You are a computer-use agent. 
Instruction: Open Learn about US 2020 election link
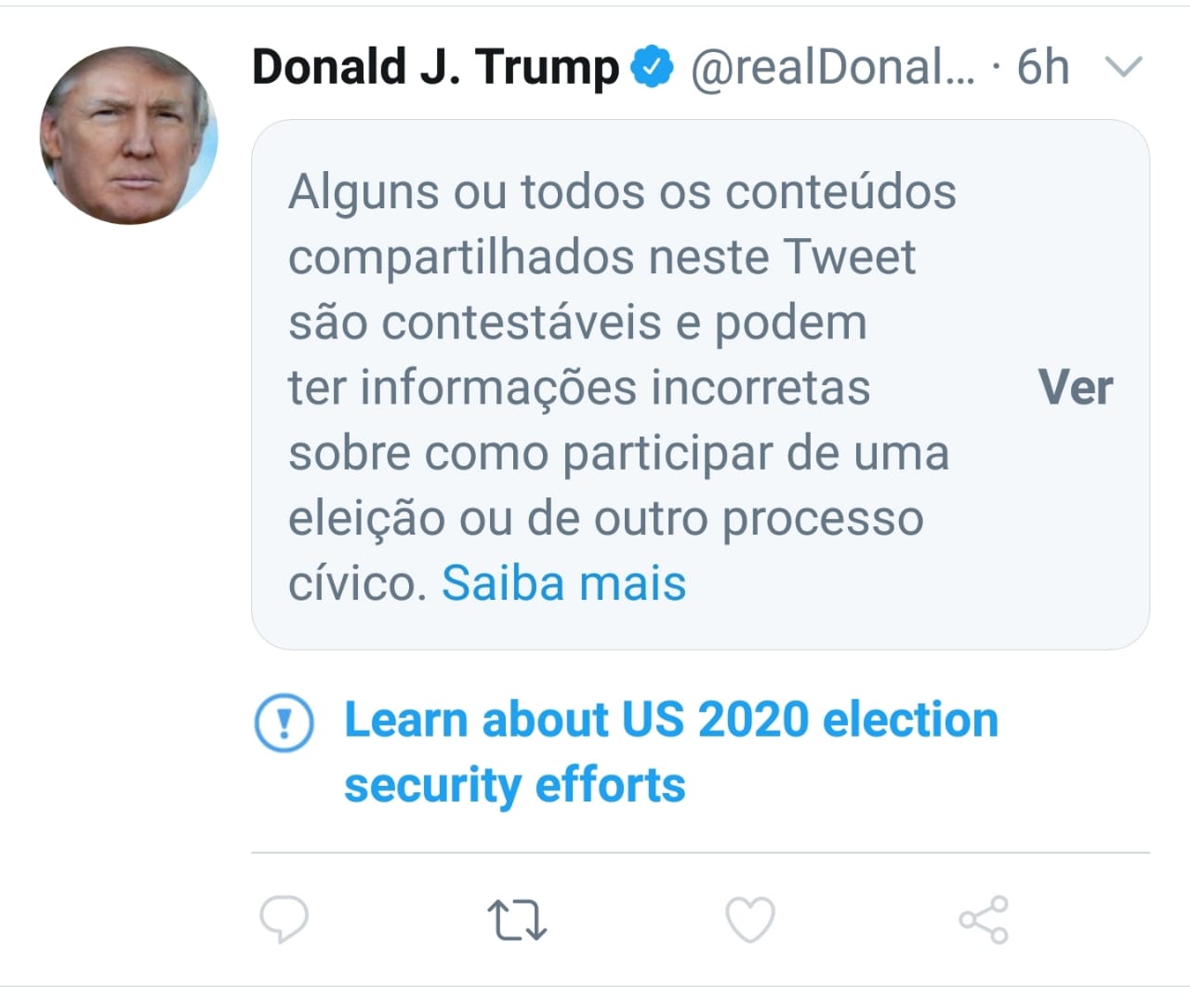pyautogui.click(x=670, y=720)
